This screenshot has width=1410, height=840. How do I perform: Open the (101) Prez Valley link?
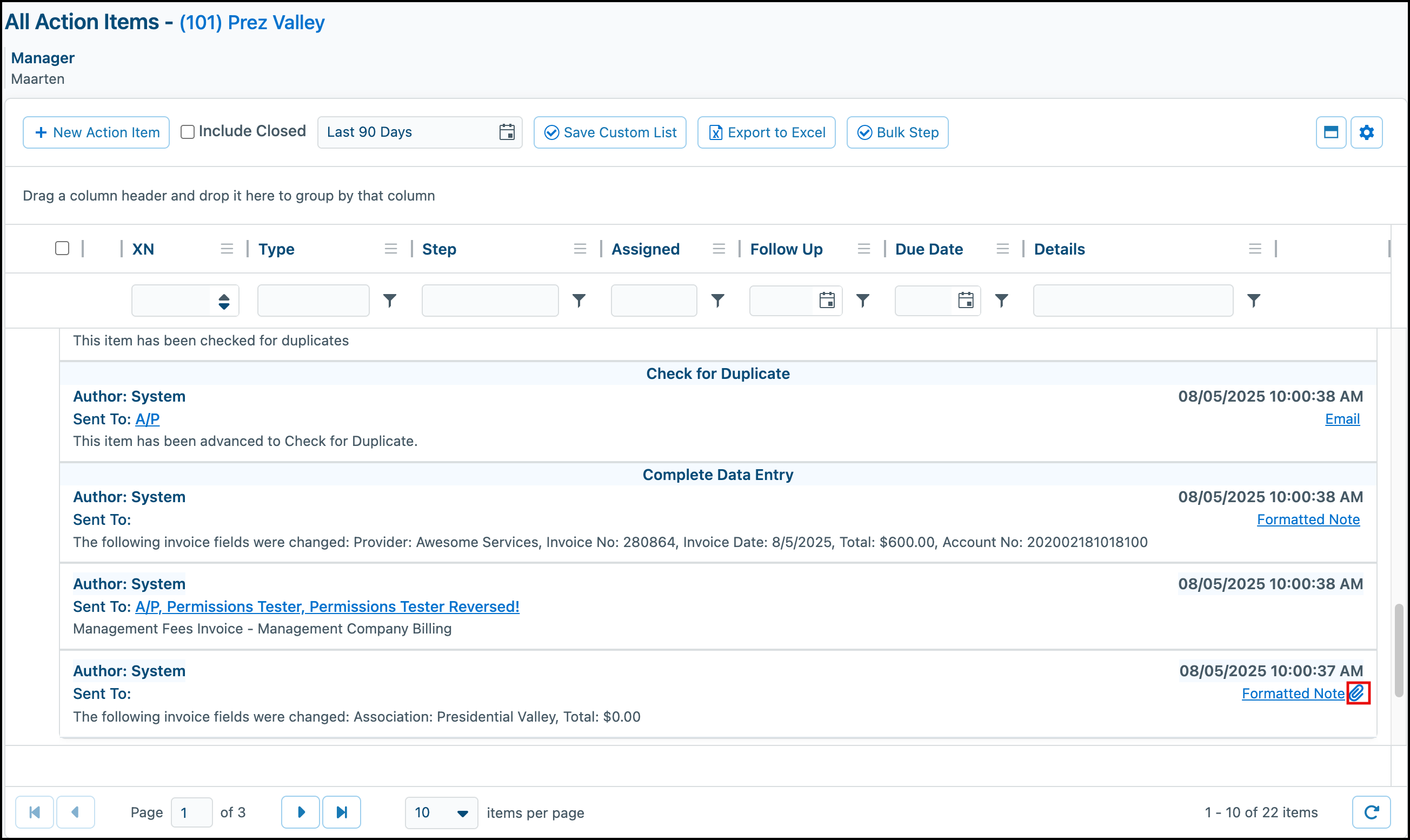point(252,23)
